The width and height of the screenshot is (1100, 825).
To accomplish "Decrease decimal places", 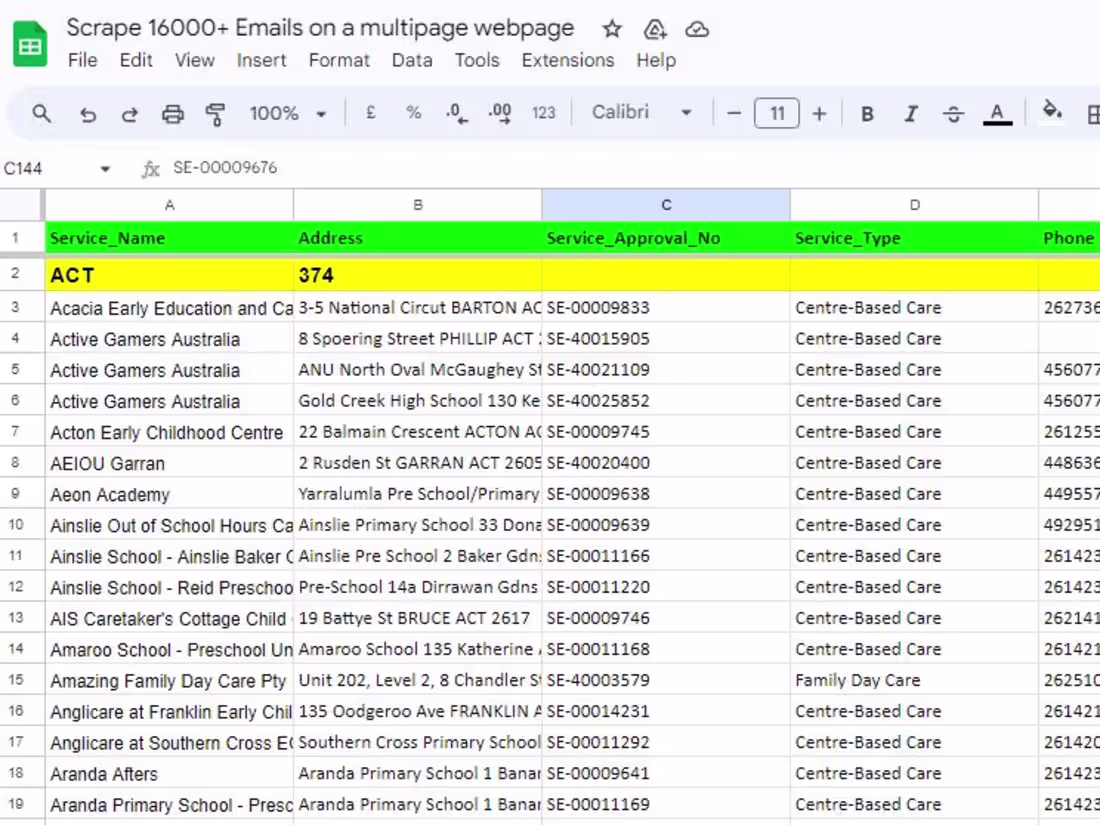I will click(457, 113).
